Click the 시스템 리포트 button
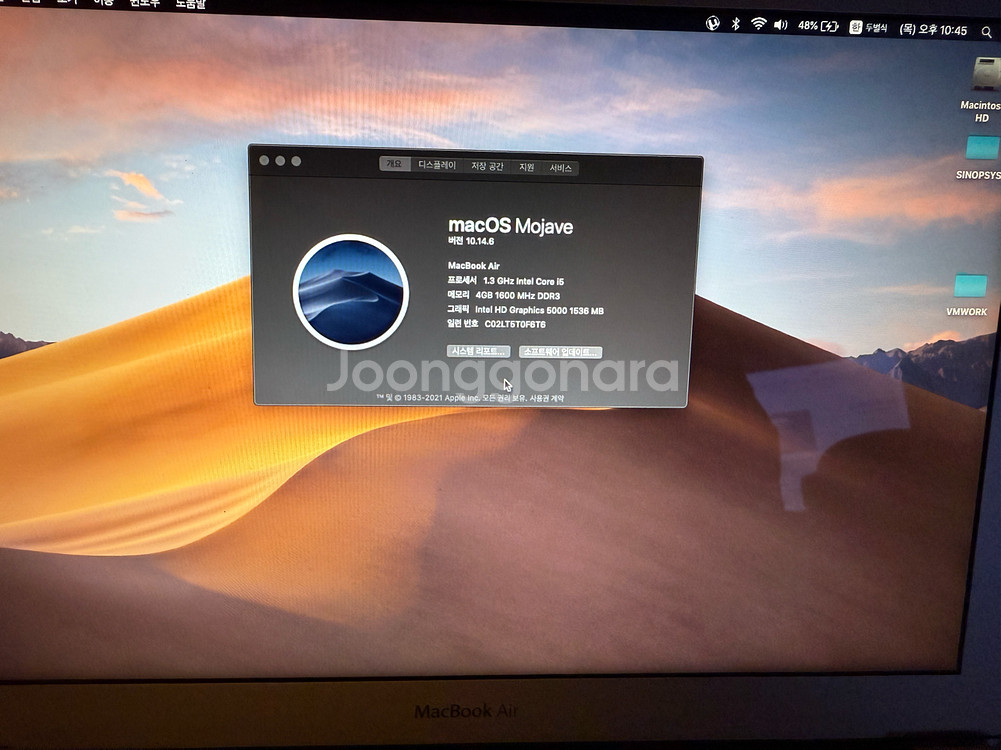1001x750 pixels. coord(478,351)
